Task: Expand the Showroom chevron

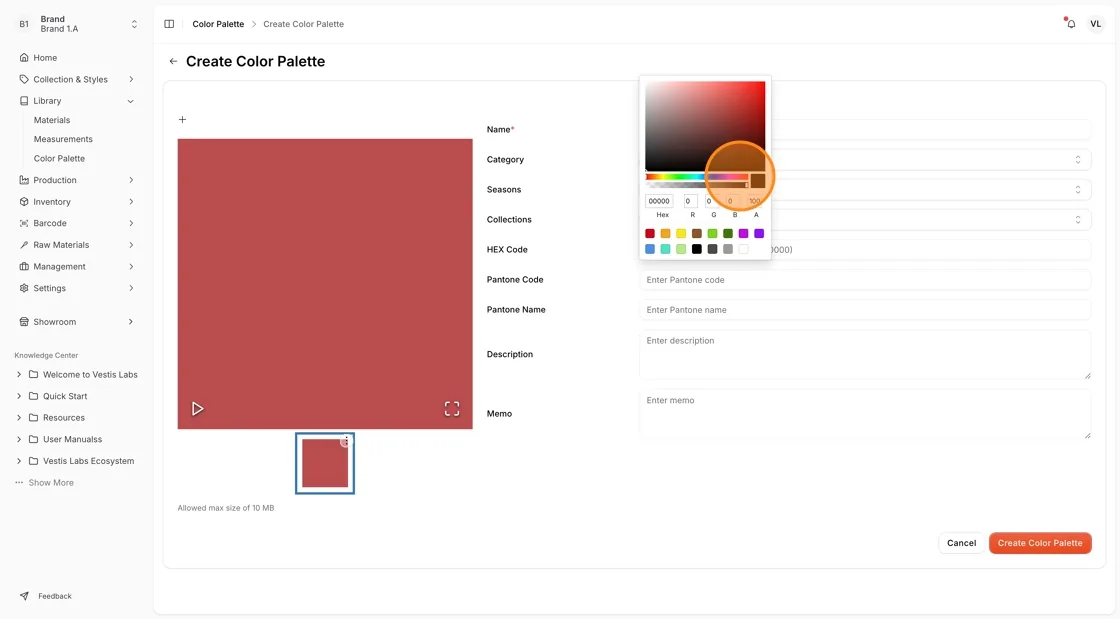Action: (x=131, y=321)
